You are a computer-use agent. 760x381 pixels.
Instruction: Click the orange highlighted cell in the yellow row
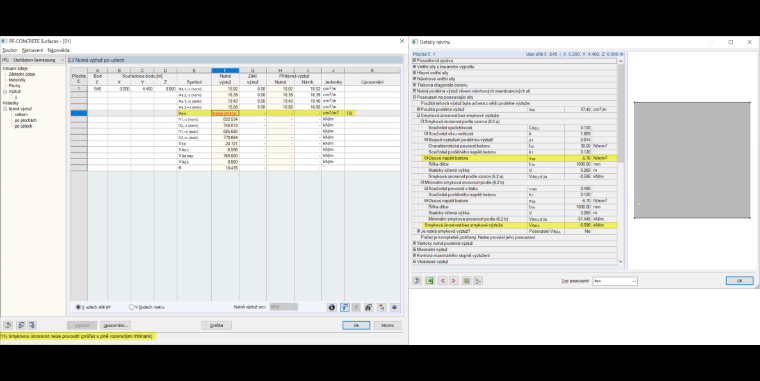coord(225,113)
